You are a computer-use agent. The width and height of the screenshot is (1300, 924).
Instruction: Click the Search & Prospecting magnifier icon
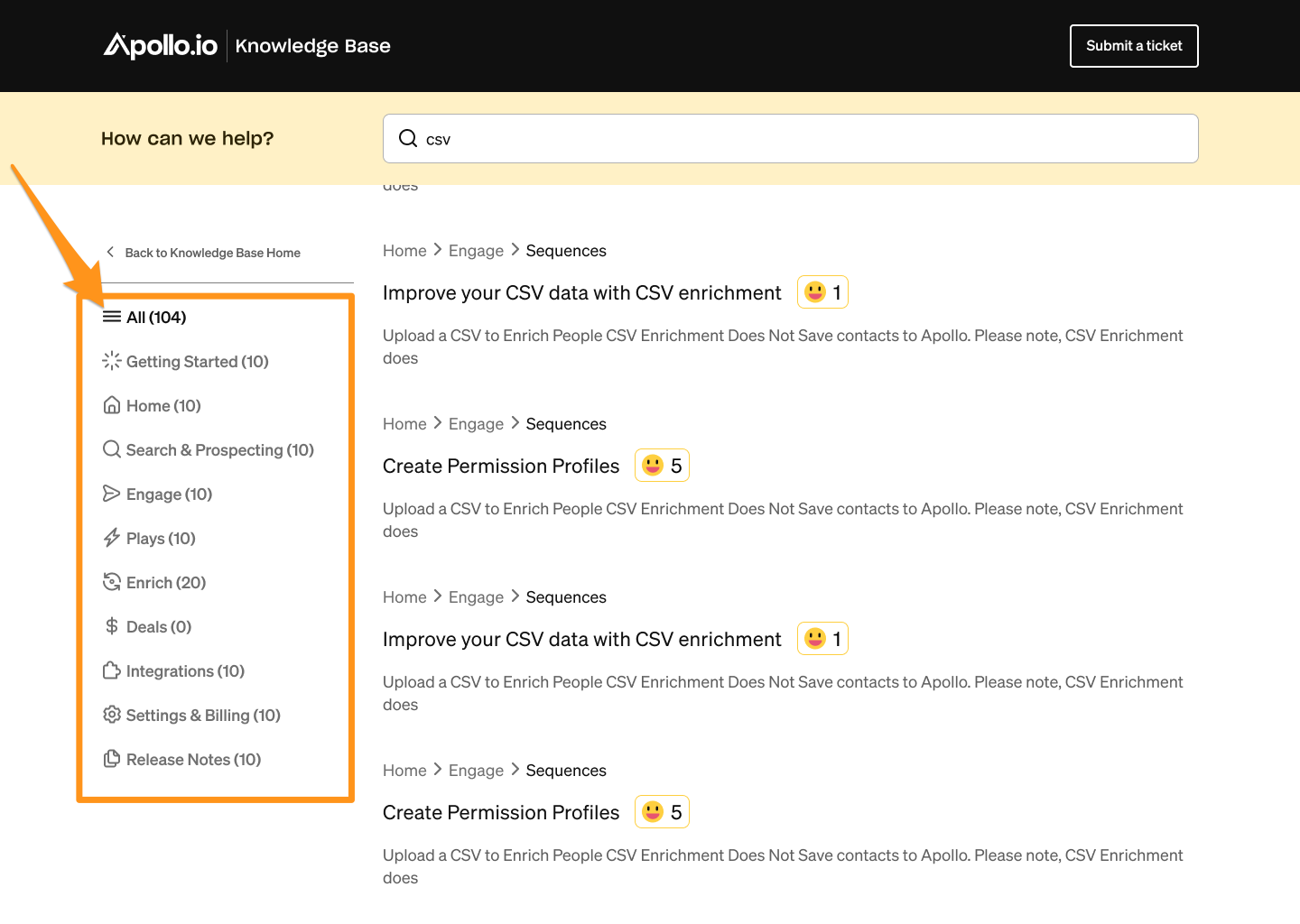[112, 449]
